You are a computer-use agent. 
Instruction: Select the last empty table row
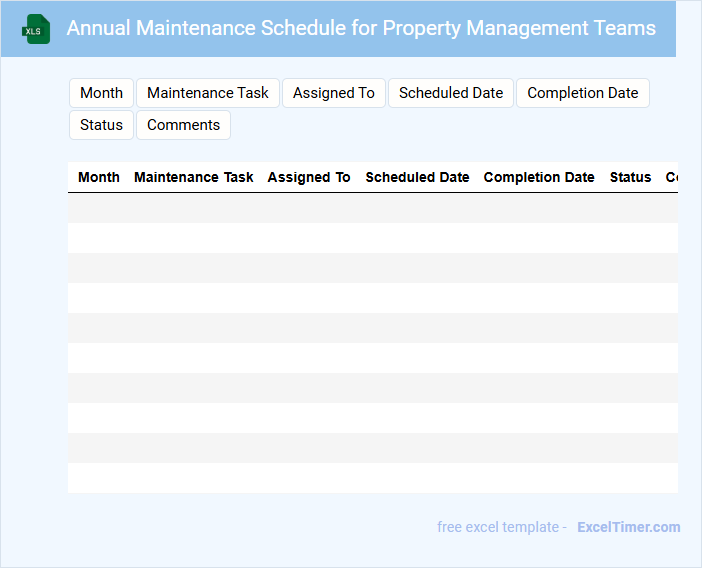(x=372, y=478)
